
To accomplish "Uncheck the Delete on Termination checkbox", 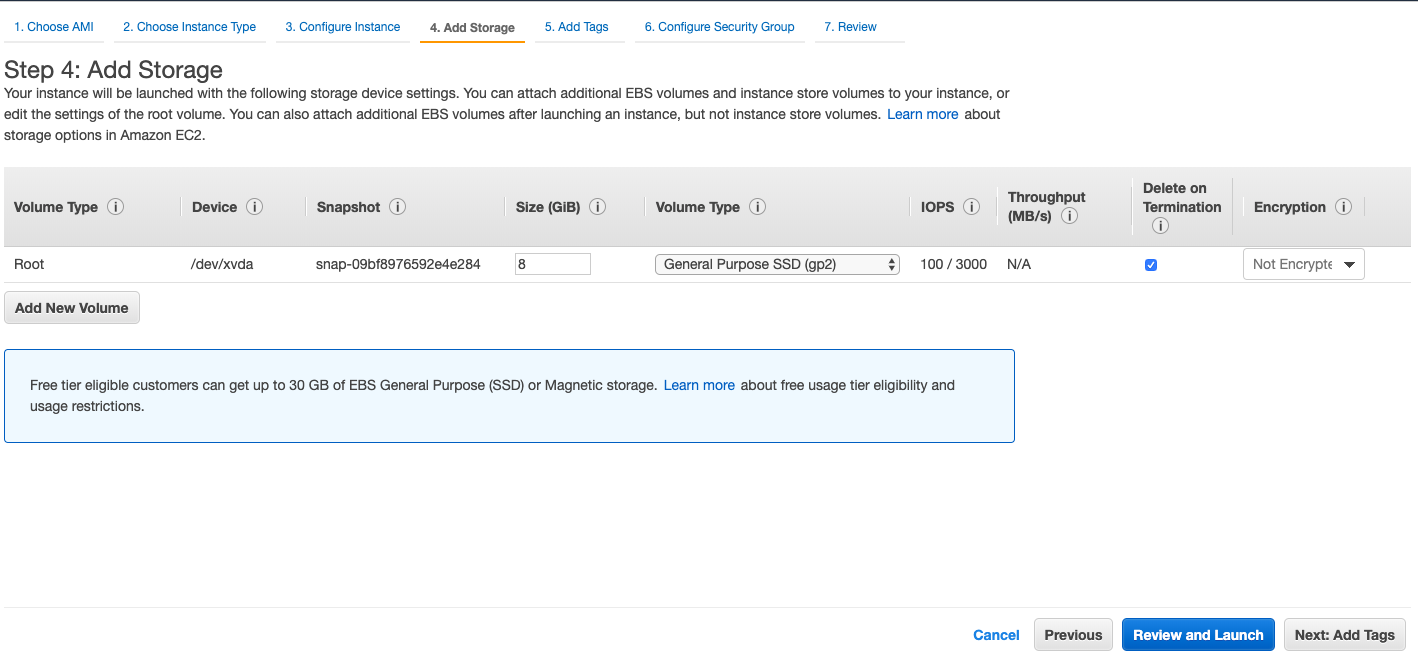I will pyautogui.click(x=1151, y=265).
